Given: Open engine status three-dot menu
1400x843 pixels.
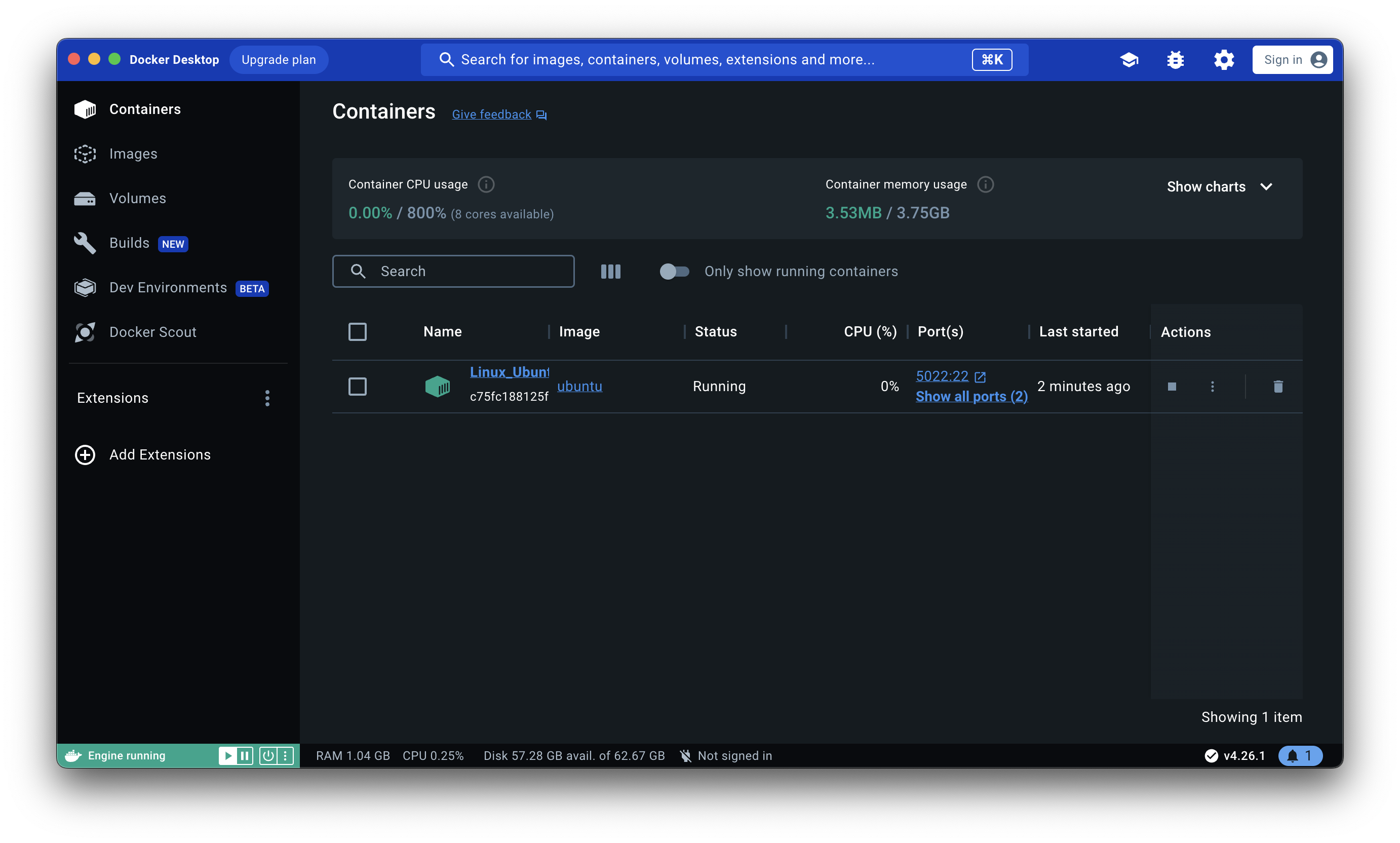Looking at the screenshot, I should (x=285, y=755).
